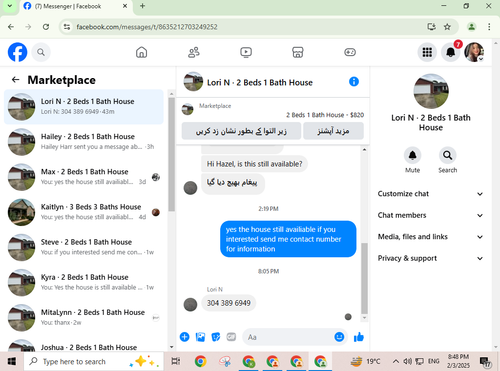
Task: Open the 2 Beds 1 Bath House $820 listing
Action: tap(325, 115)
